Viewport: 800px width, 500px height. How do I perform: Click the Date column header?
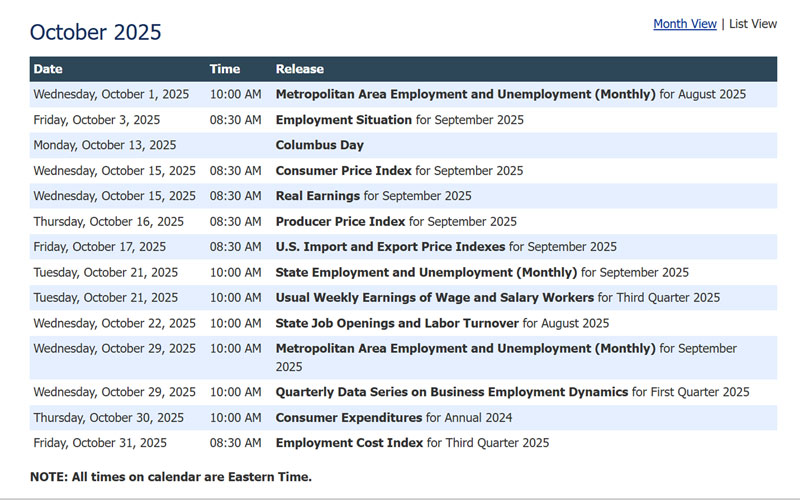click(x=48, y=69)
